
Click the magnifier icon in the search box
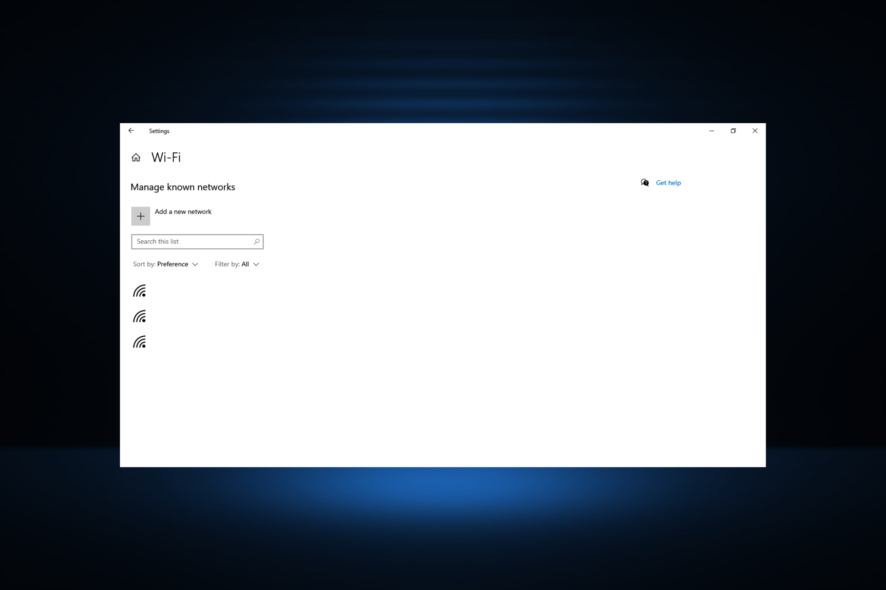(x=257, y=241)
